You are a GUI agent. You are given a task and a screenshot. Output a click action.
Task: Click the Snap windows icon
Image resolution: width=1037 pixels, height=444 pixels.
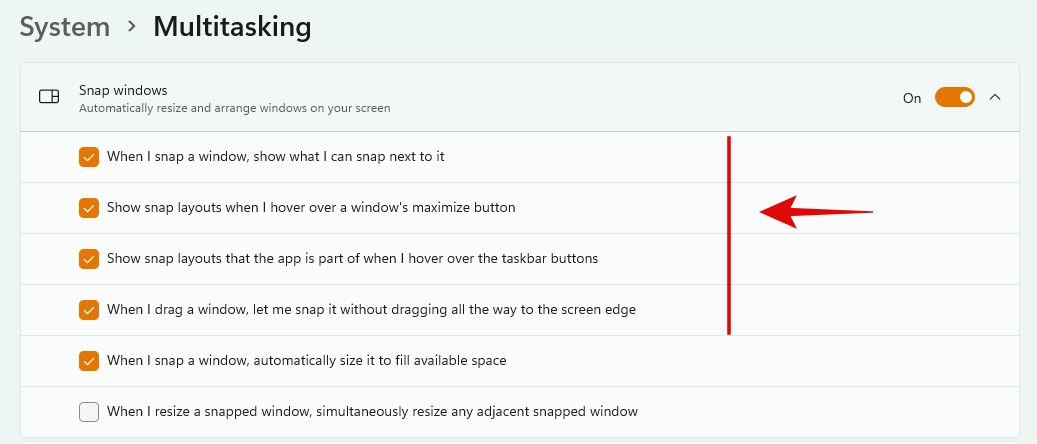click(49, 97)
